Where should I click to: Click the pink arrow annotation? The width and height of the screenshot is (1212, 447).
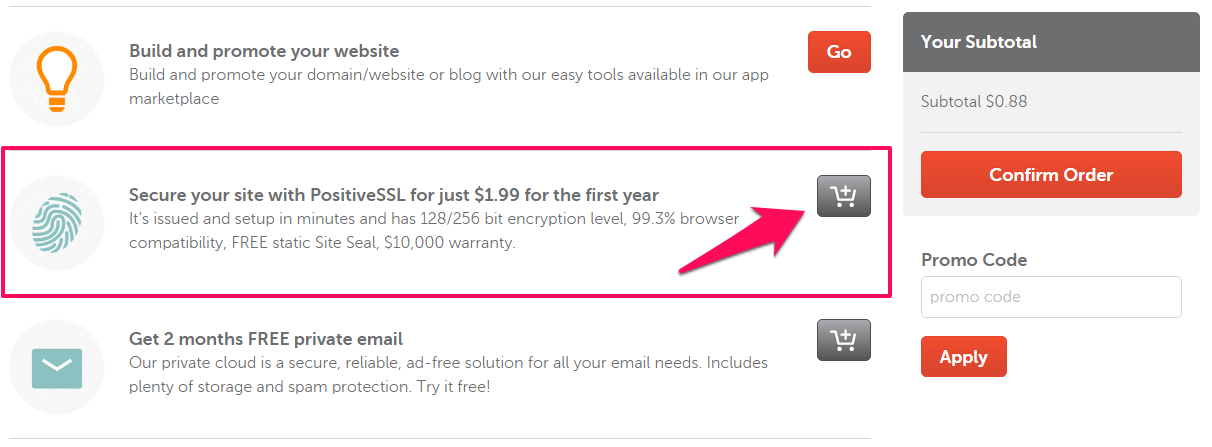[745, 235]
